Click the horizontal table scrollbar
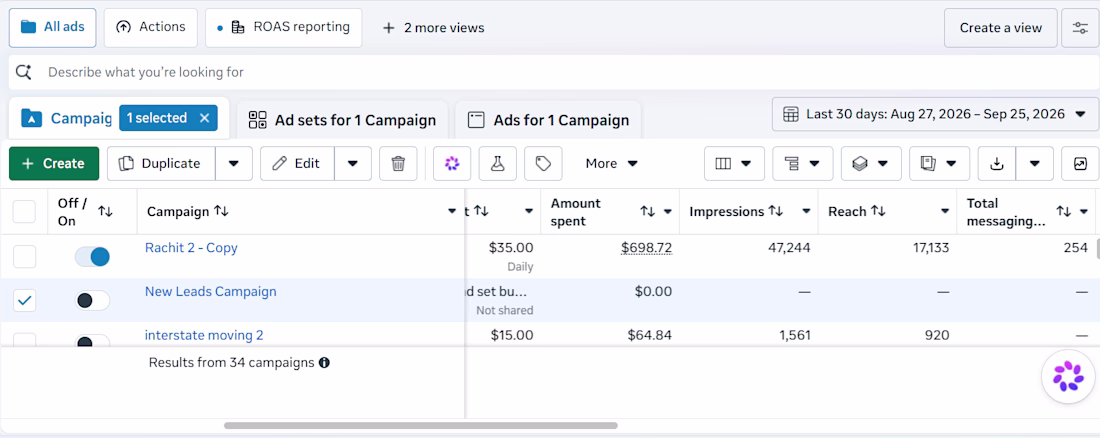Screen dimensions: 1100x438 (x=421, y=425)
